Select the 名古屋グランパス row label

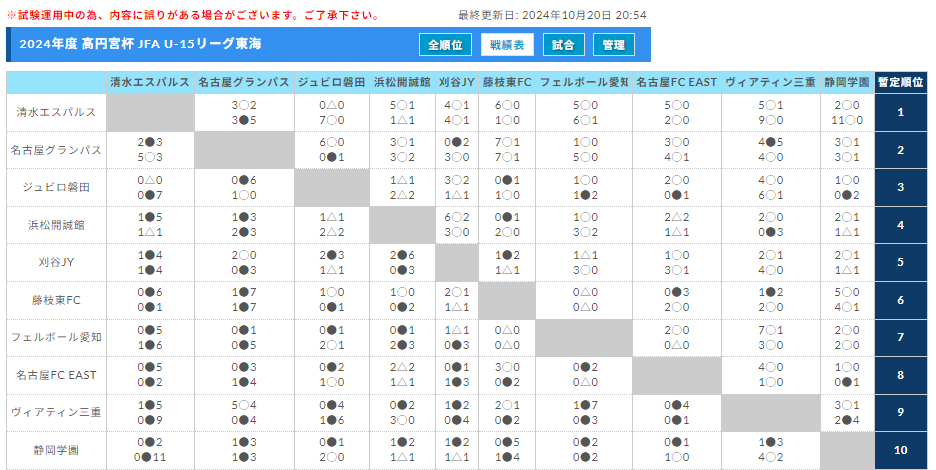[x=56, y=150]
